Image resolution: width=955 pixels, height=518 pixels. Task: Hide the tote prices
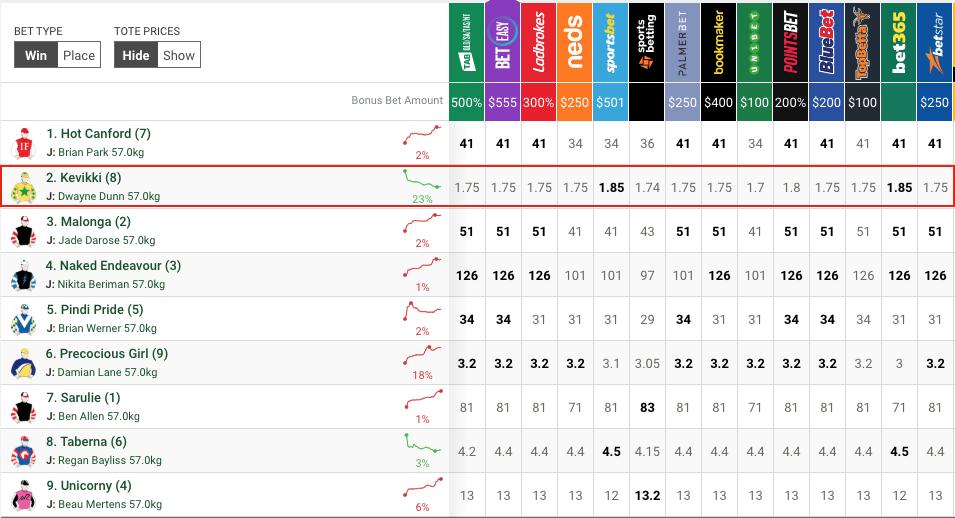[136, 55]
